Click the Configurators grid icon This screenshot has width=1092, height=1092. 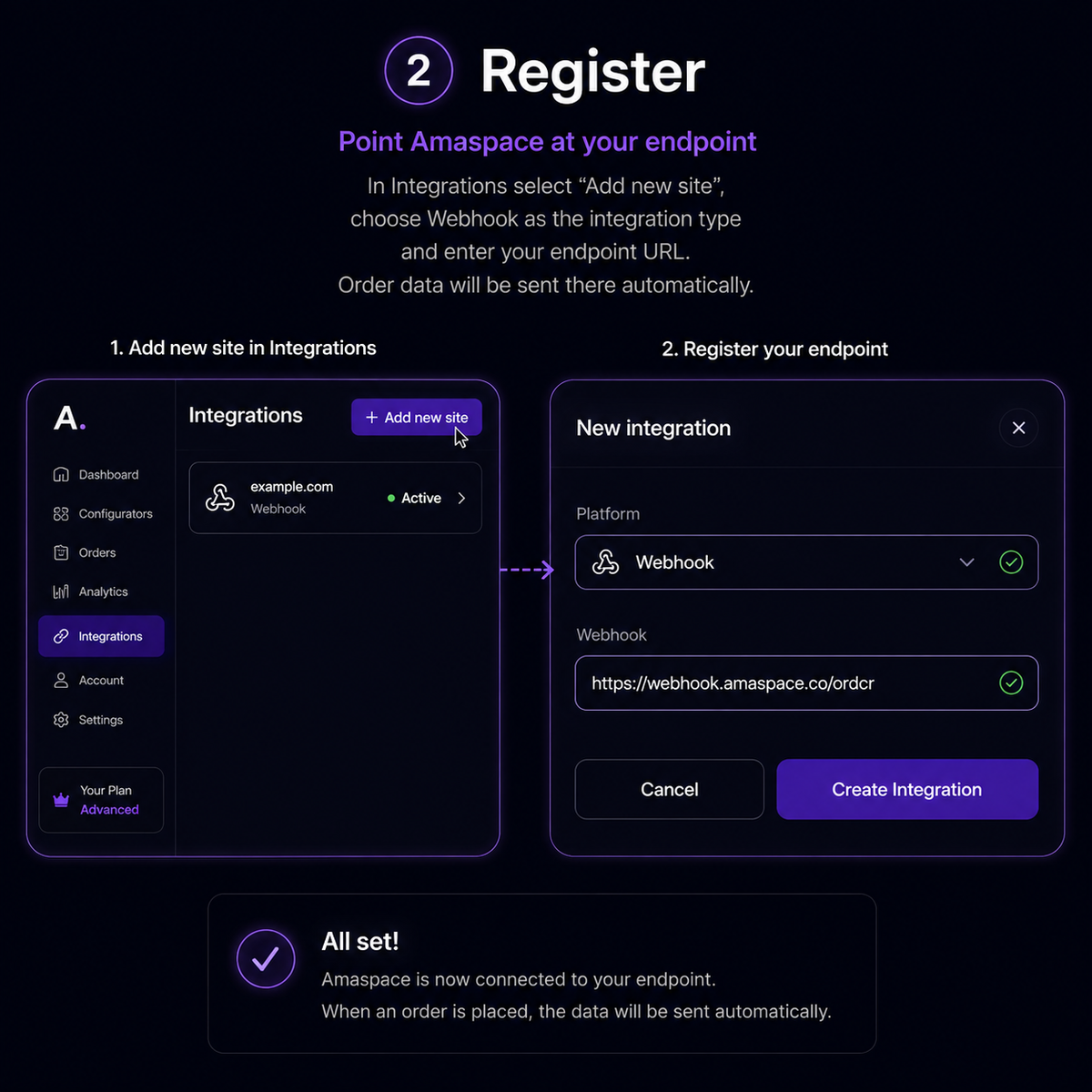point(61,513)
